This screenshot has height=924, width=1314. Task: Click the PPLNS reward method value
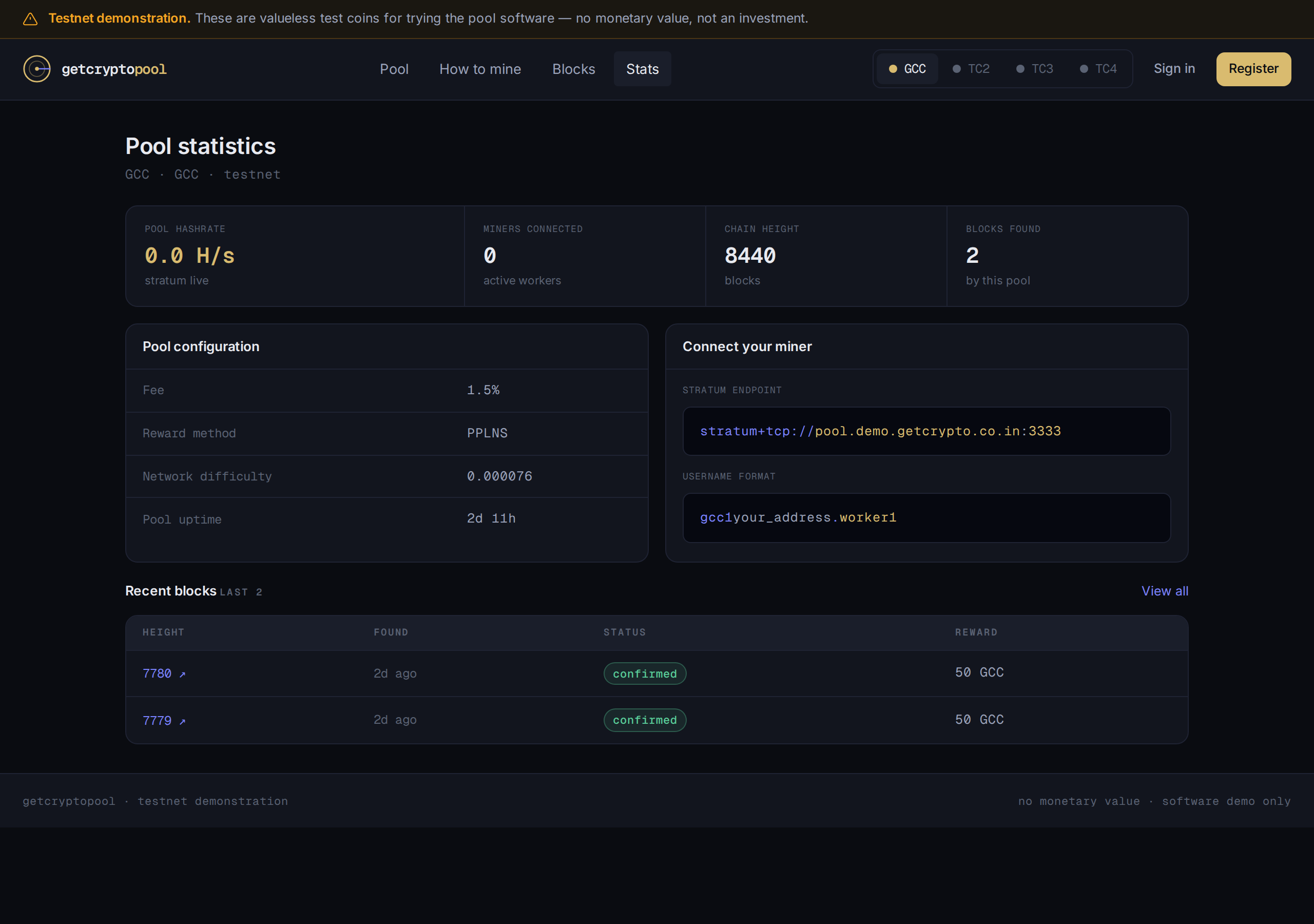click(x=487, y=433)
